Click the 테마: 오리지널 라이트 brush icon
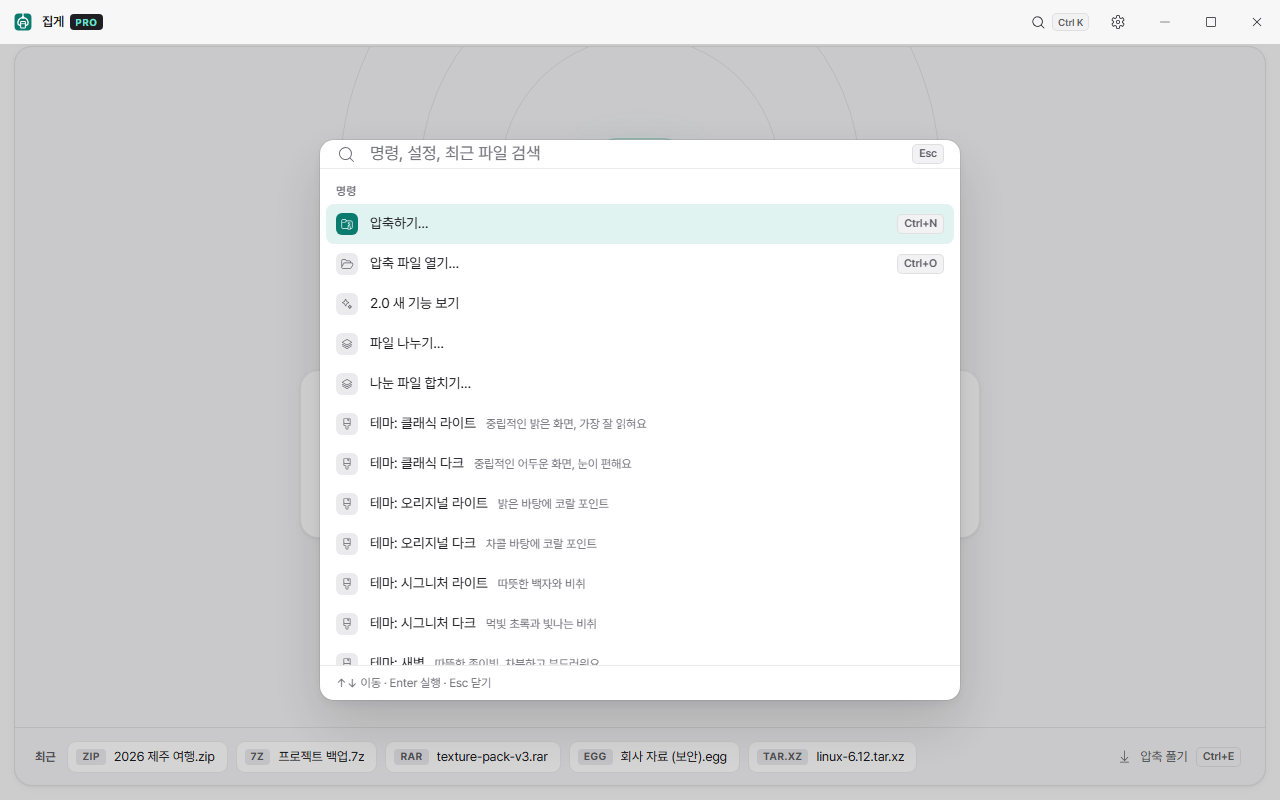1280x800 pixels. pyautogui.click(x=347, y=504)
